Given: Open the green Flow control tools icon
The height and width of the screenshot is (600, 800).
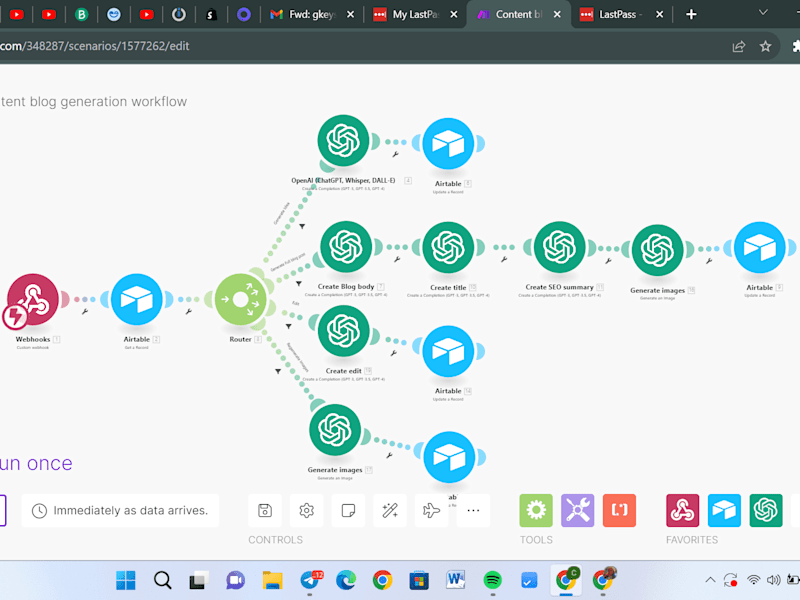Looking at the screenshot, I should coord(536,510).
